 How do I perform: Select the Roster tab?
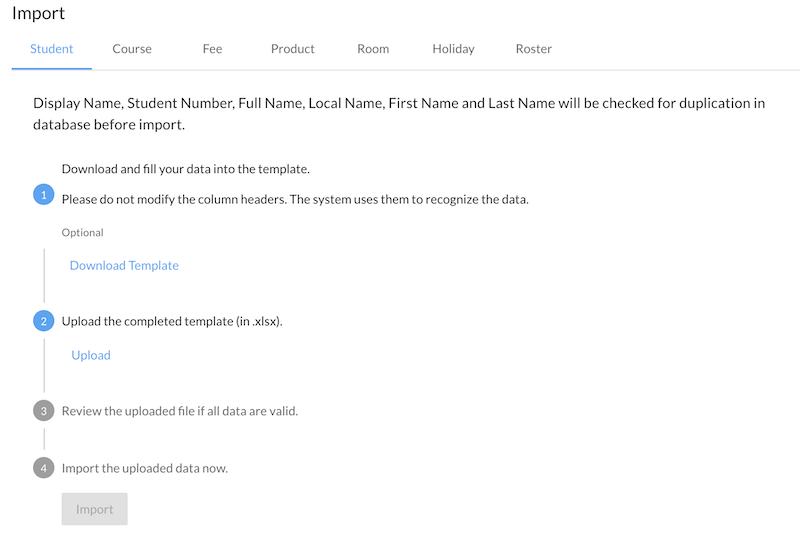(x=534, y=49)
